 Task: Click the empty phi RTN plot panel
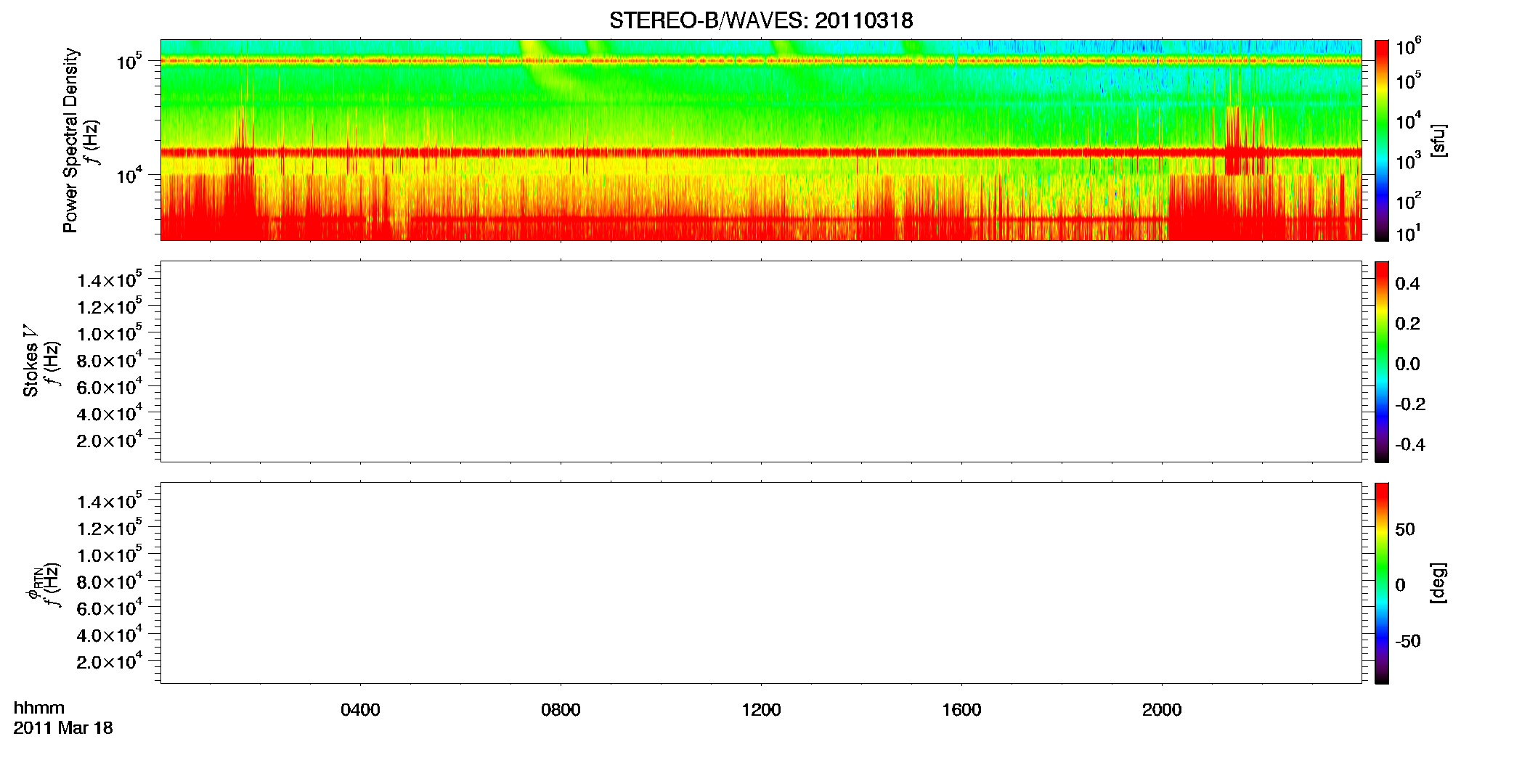pos(761,583)
